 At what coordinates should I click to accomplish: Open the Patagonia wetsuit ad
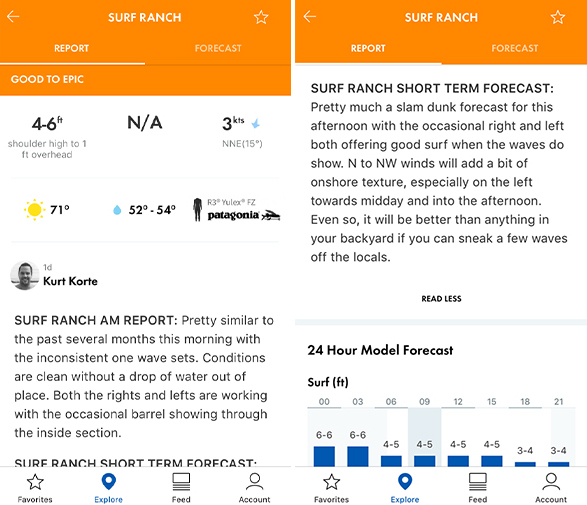pos(237,210)
